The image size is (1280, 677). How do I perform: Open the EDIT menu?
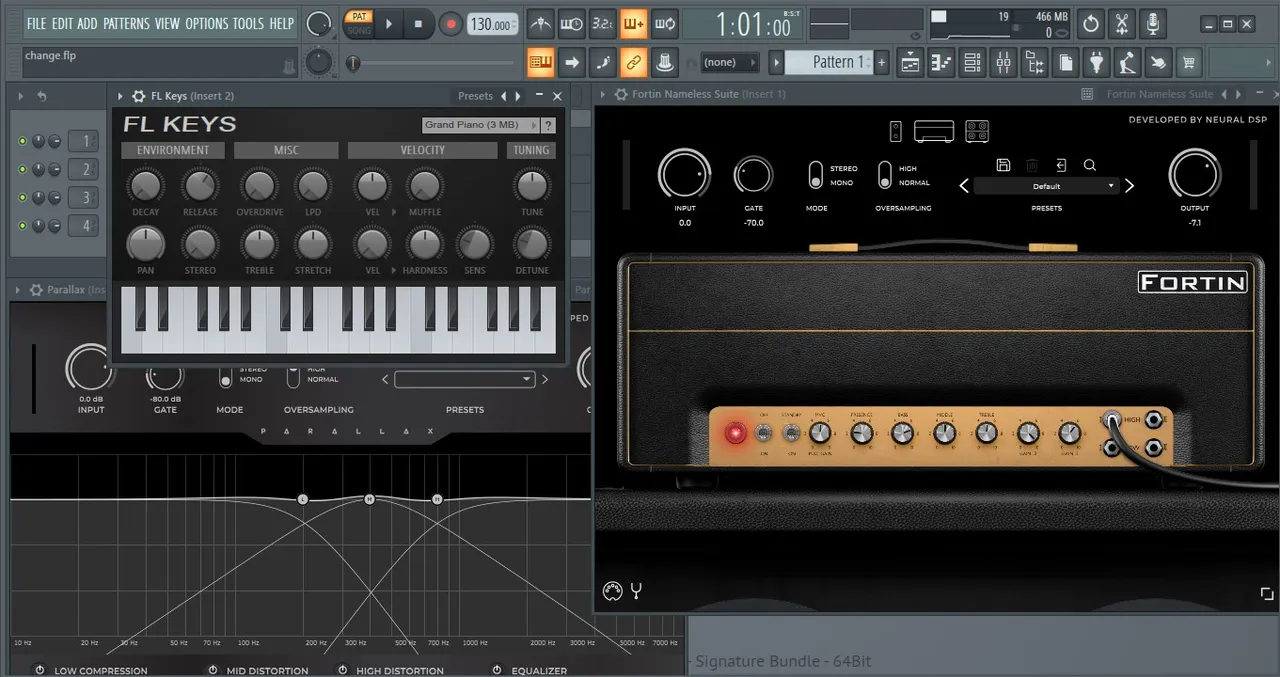pyautogui.click(x=62, y=23)
